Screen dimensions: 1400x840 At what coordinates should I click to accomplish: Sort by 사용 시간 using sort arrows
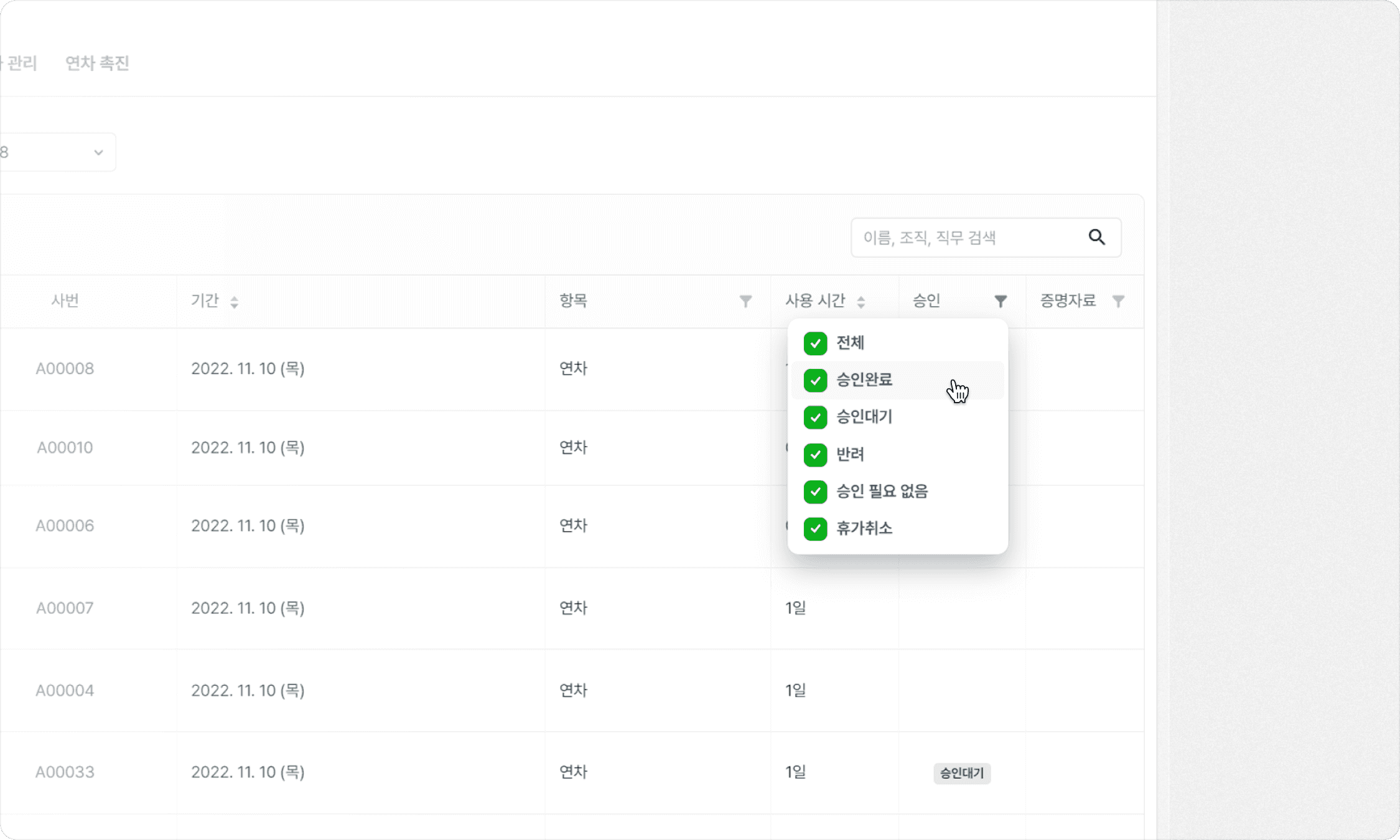[x=861, y=302]
